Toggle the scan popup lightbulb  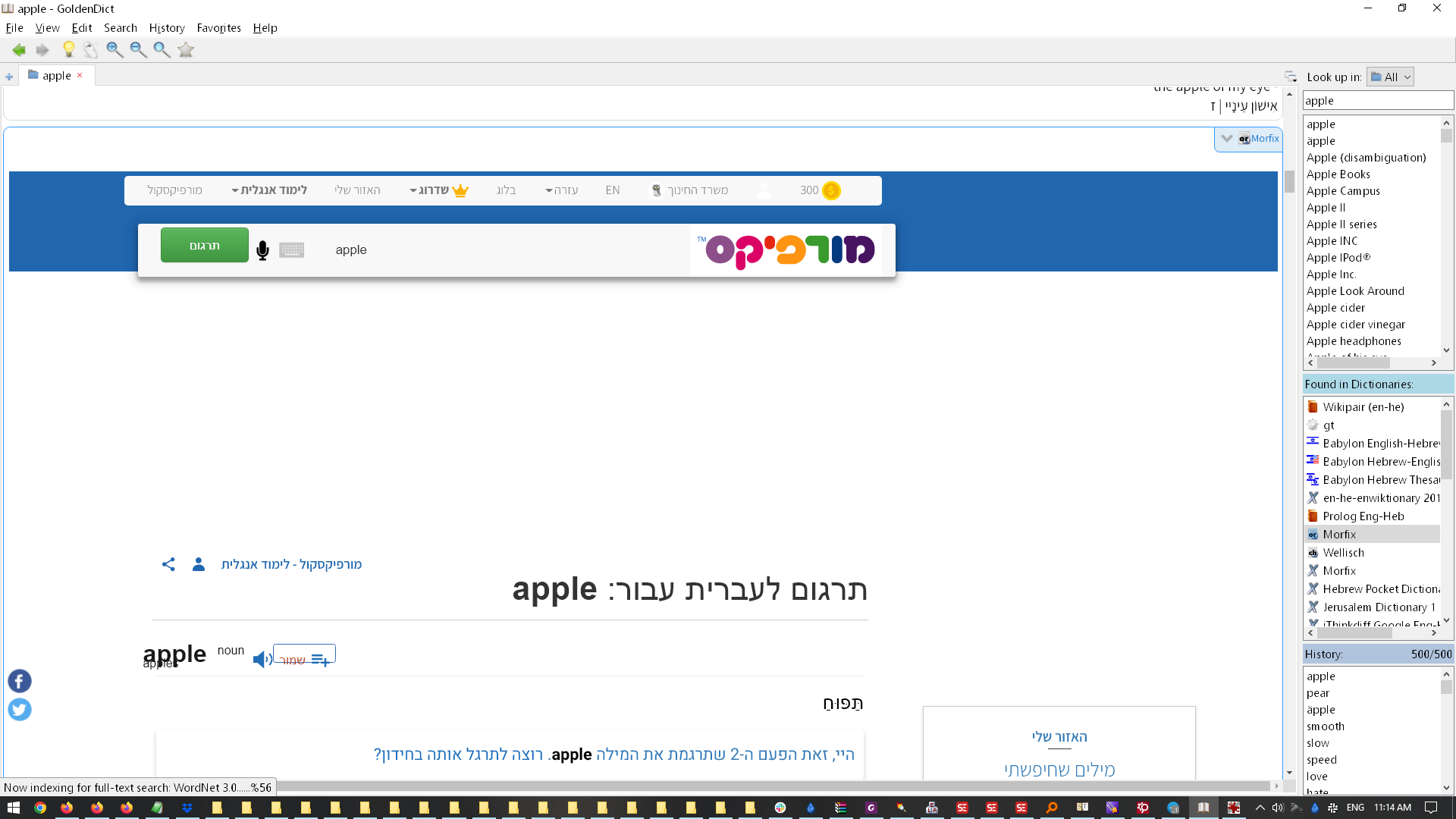(x=68, y=50)
